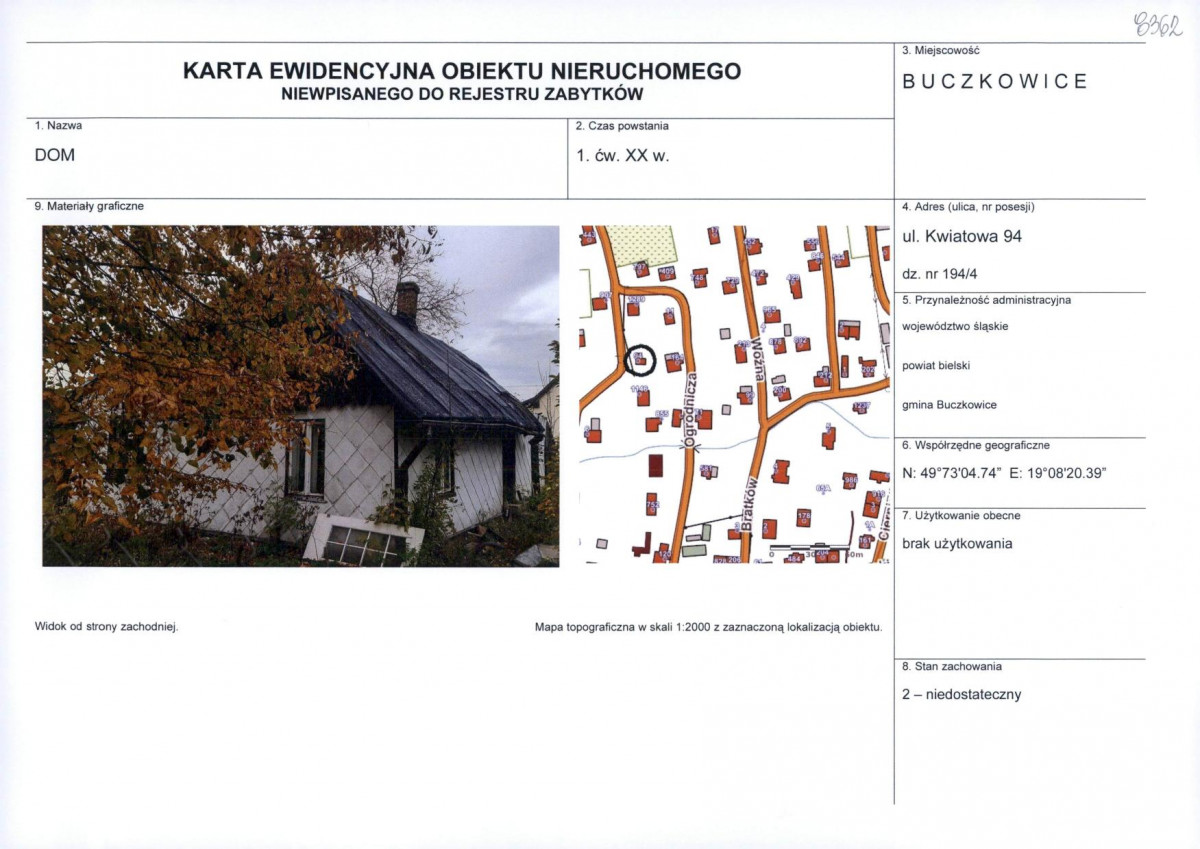The height and width of the screenshot is (849, 1200).
Task: Select the name value "DOM"
Action: (55, 155)
